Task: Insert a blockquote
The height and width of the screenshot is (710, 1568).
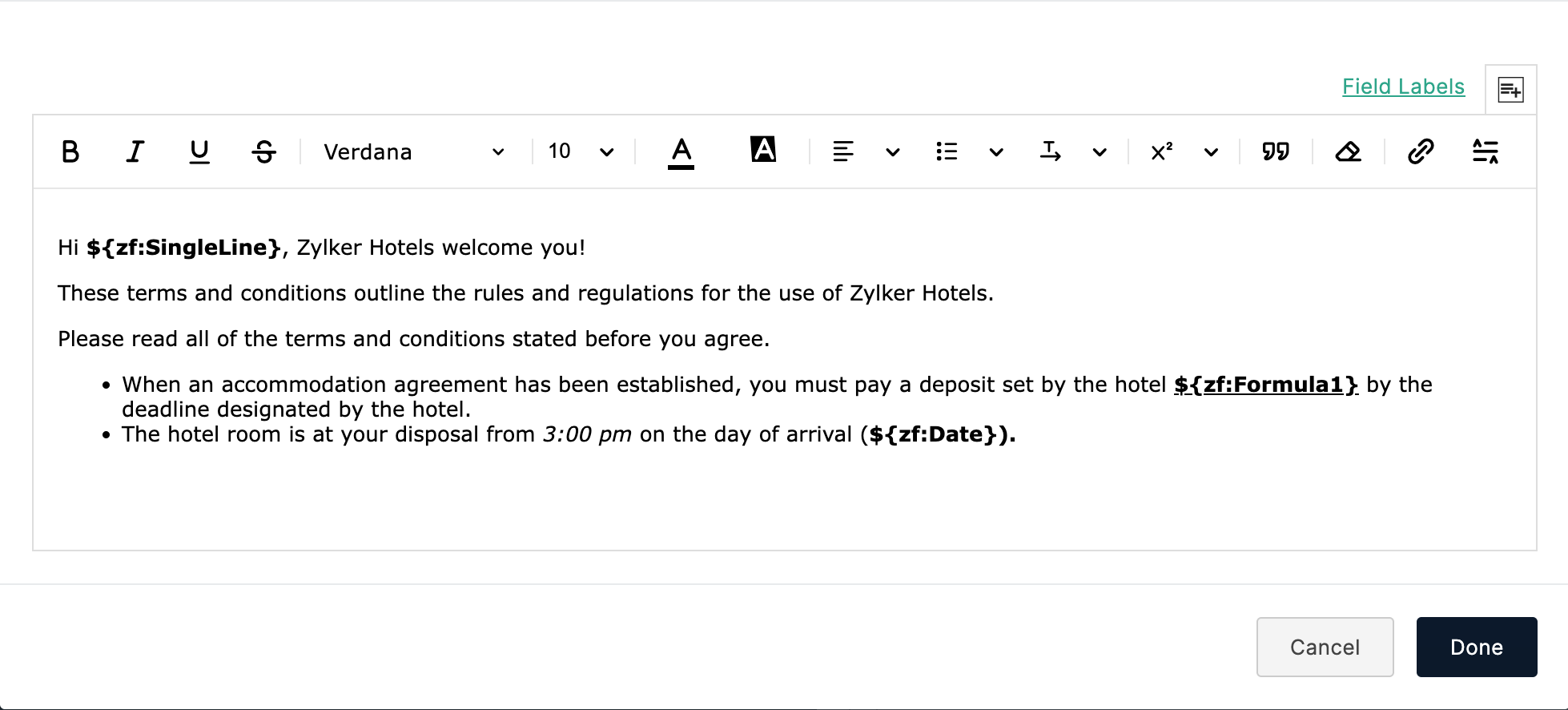Action: point(1275,151)
